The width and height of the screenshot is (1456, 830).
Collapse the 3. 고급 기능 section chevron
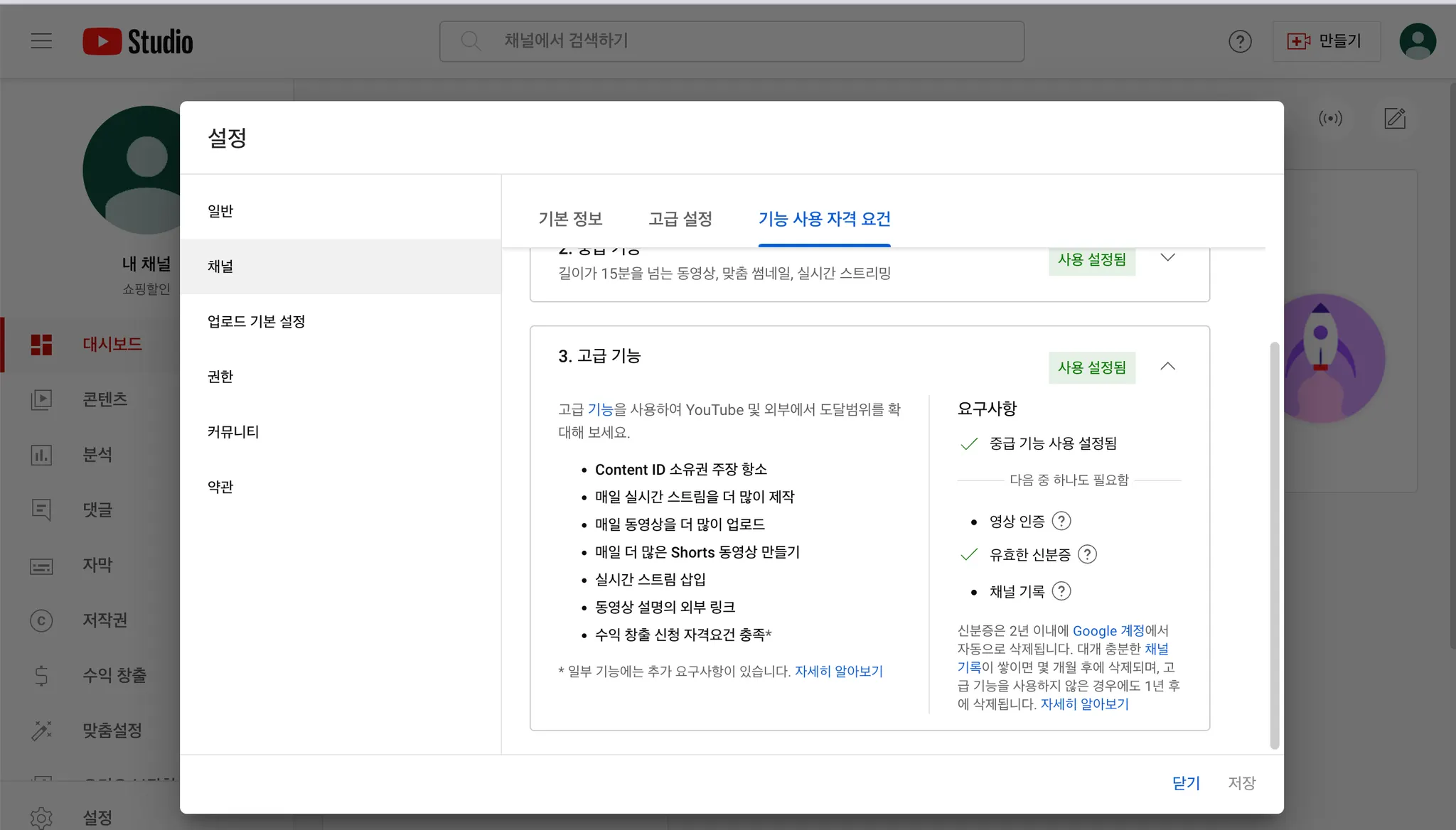click(x=1167, y=367)
